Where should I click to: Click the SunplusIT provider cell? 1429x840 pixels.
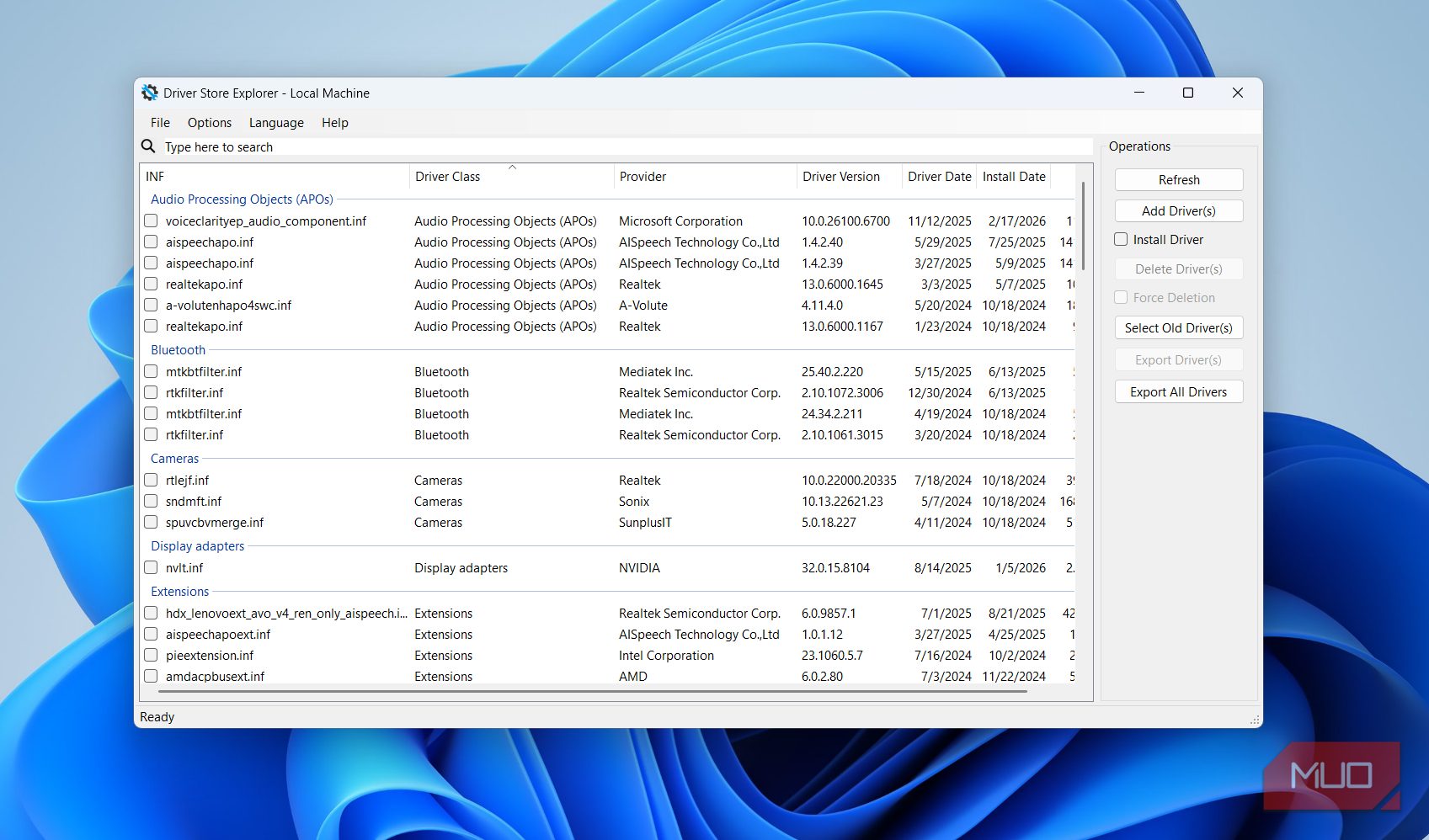645,523
